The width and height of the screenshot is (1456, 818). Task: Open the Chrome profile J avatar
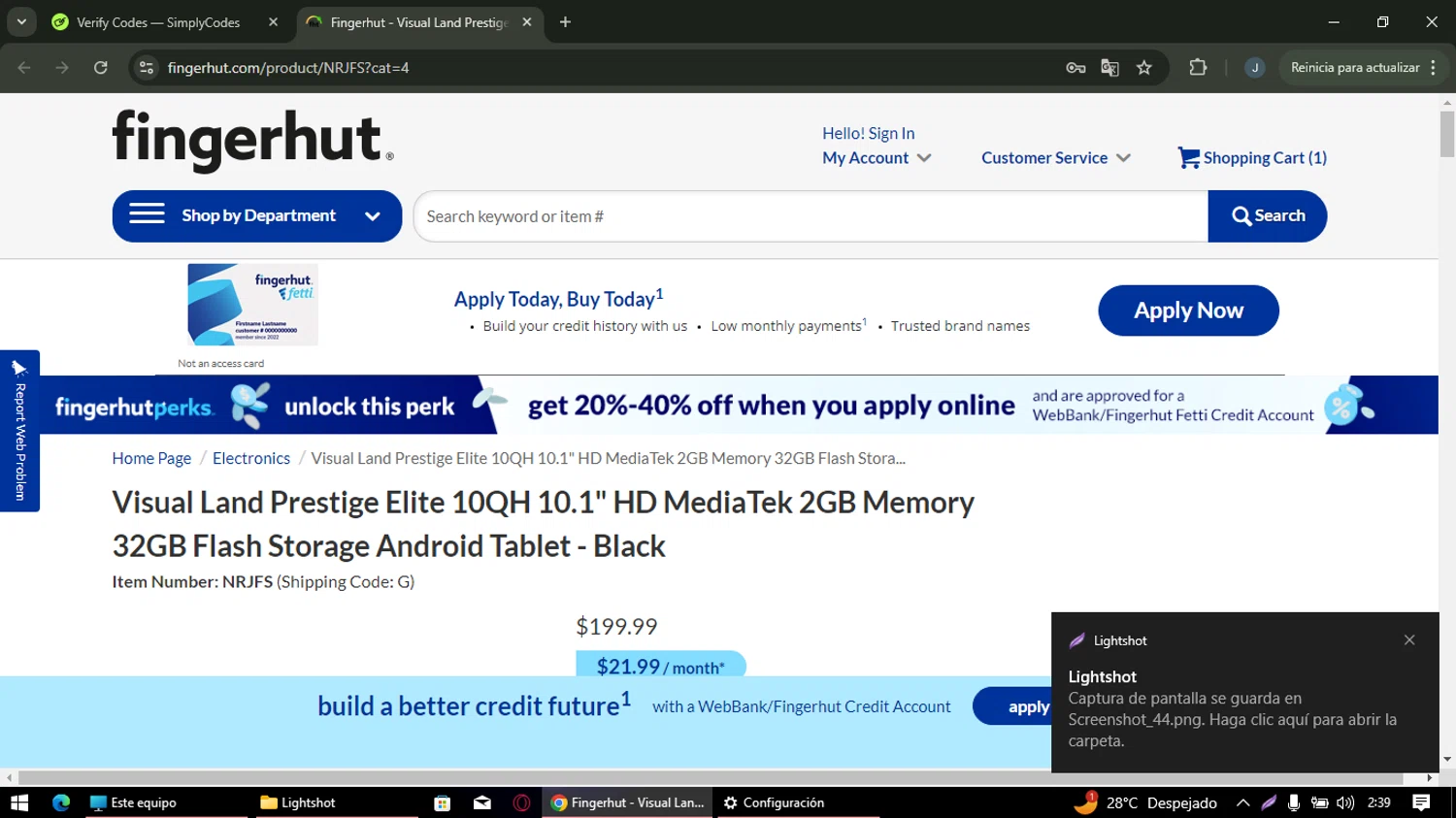1254,68
